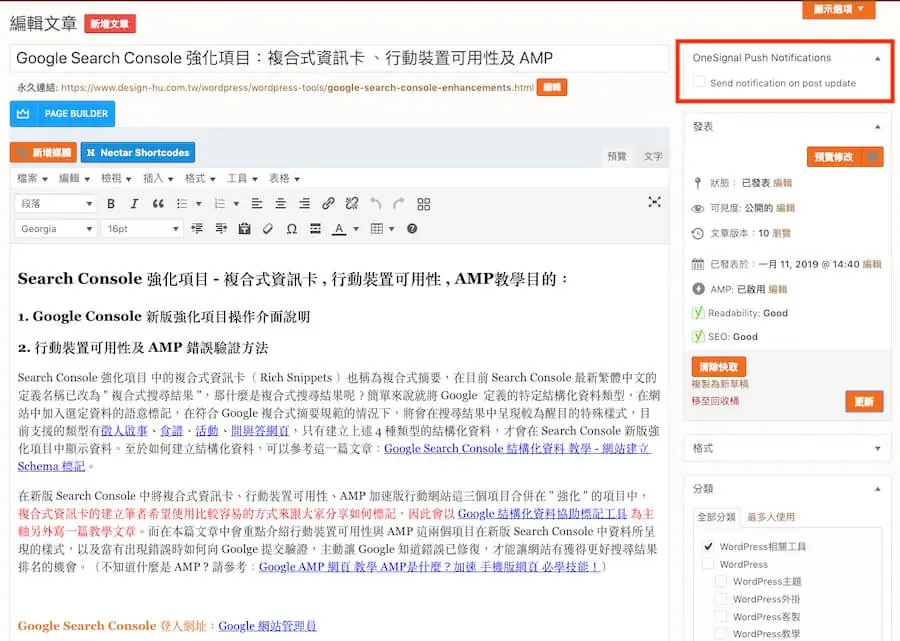The height and width of the screenshot is (641, 900).
Task: Uncheck the WordPress相關工具 category
Action: point(708,546)
